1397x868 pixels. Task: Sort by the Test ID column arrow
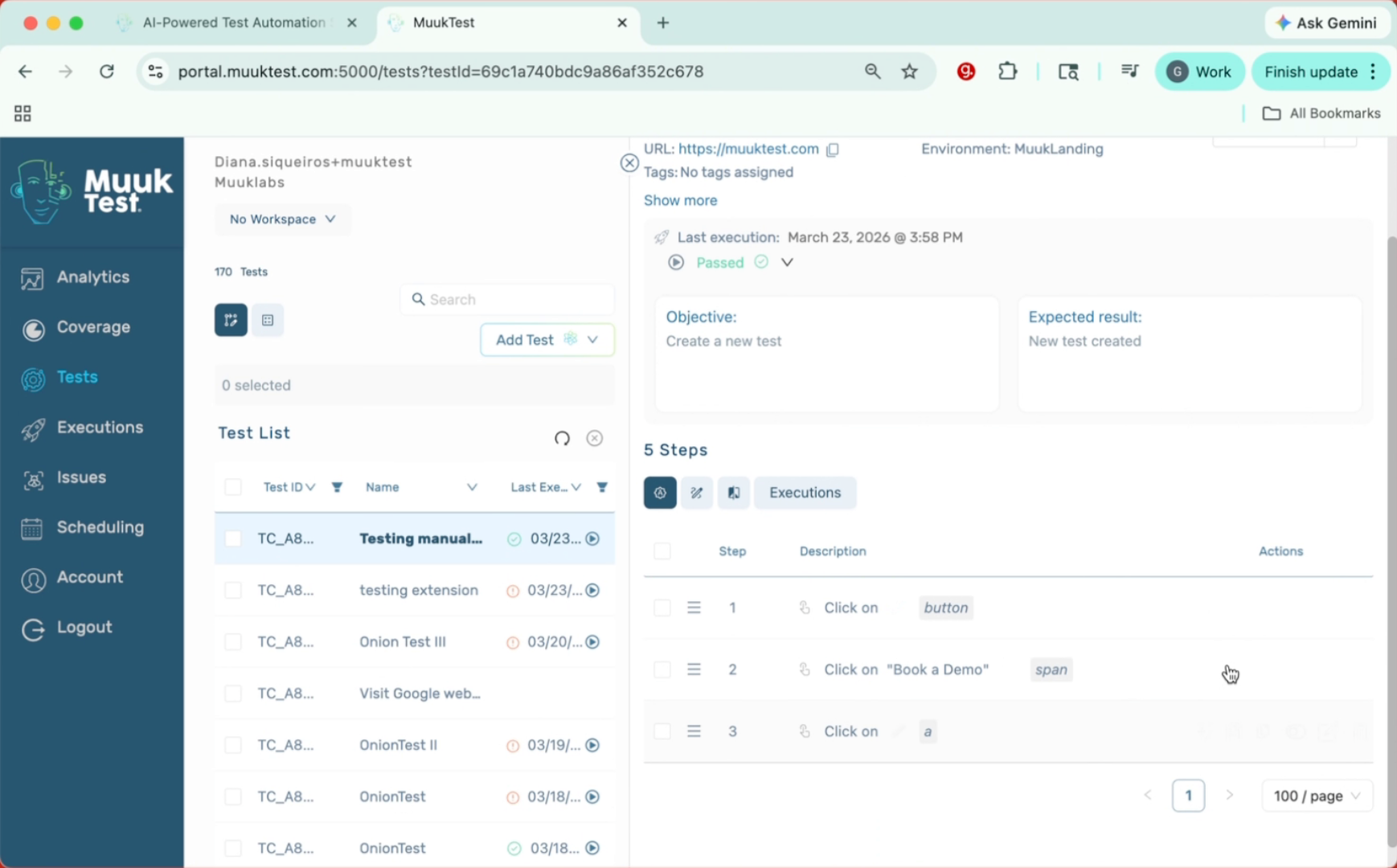[310, 487]
